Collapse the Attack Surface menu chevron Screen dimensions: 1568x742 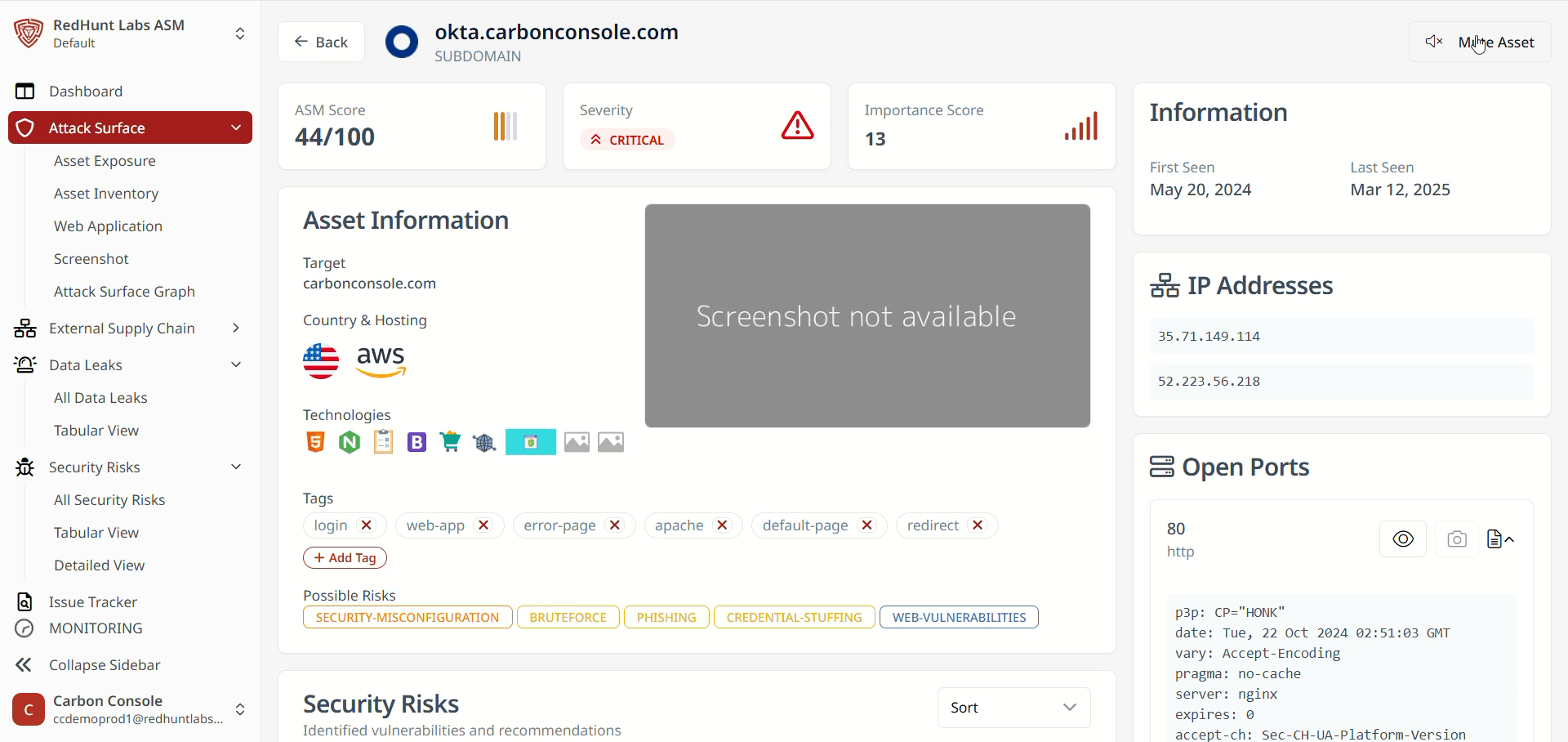click(236, 127)
